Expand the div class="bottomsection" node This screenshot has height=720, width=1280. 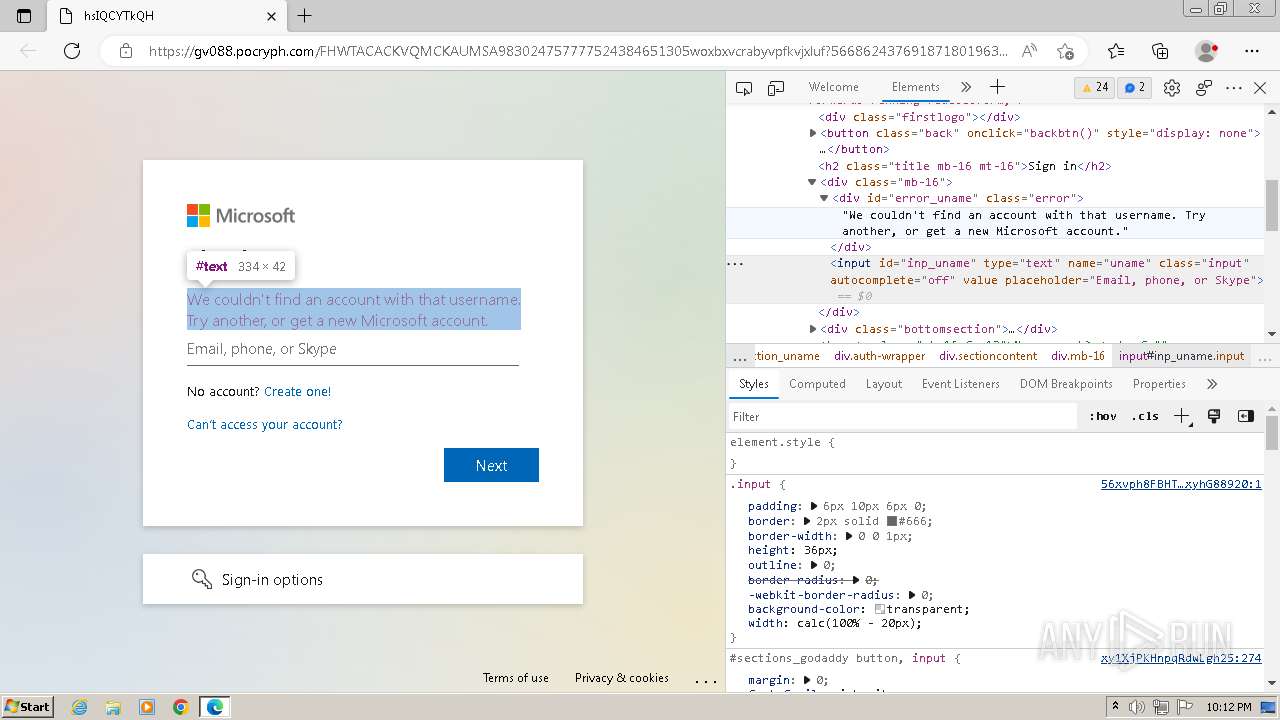click(813, 329)
